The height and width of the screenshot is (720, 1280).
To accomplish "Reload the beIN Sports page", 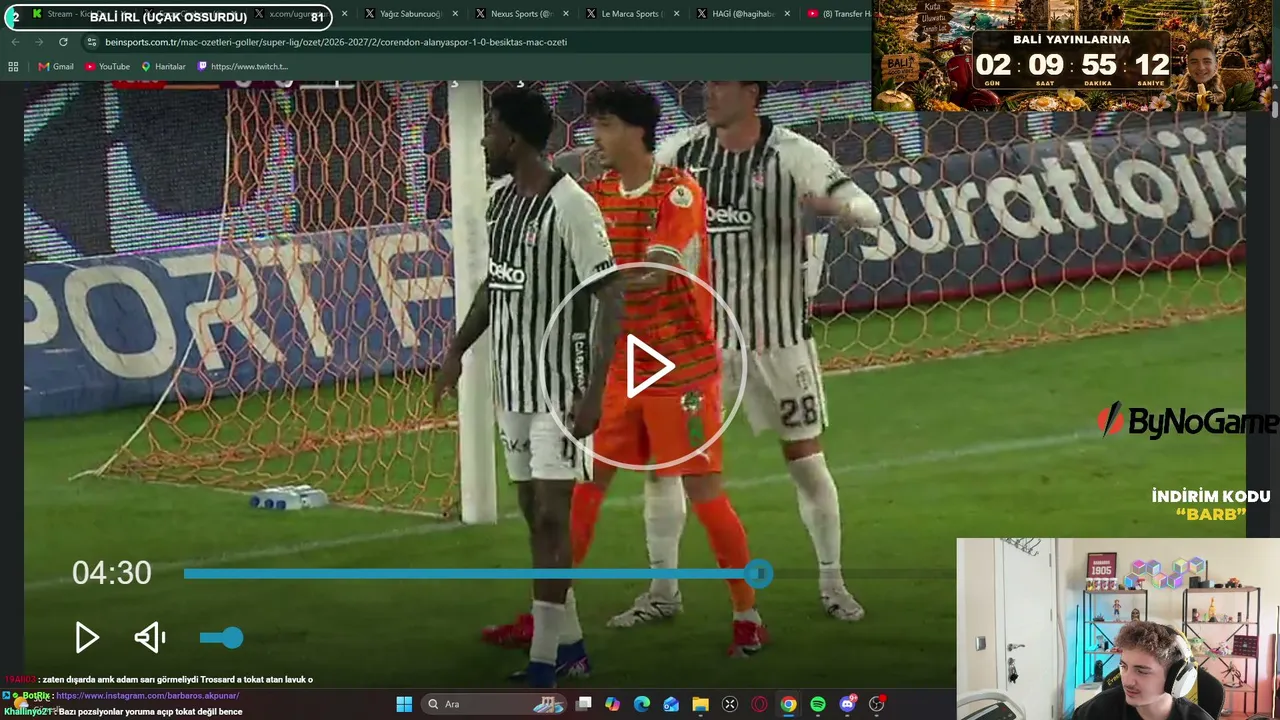I will pos(63,42).
